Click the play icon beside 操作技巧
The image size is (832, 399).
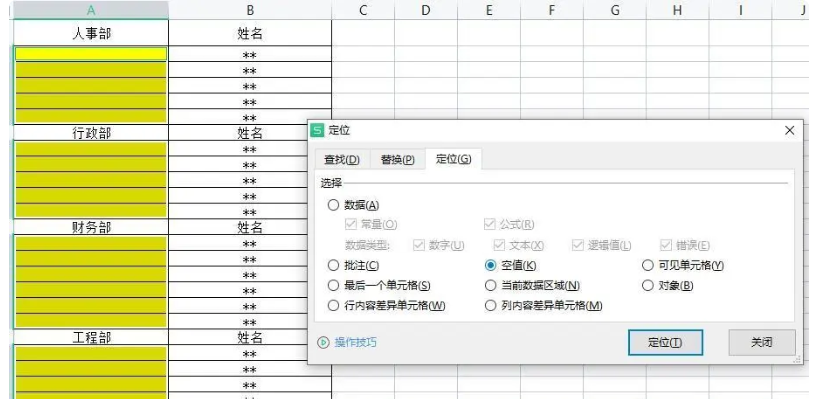(323, 342)
